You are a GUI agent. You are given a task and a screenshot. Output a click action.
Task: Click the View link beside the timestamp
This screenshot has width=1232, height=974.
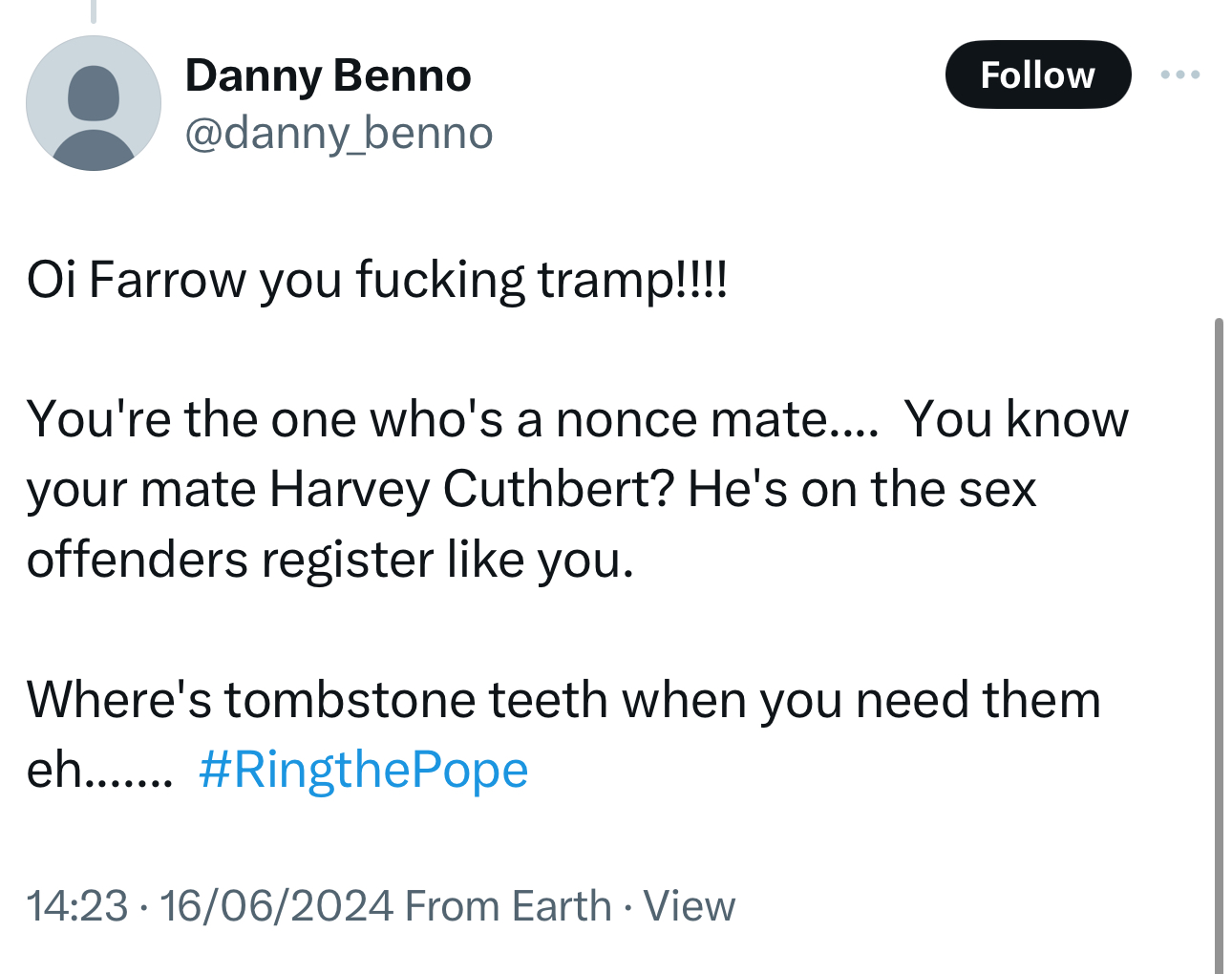click(689, 905)
